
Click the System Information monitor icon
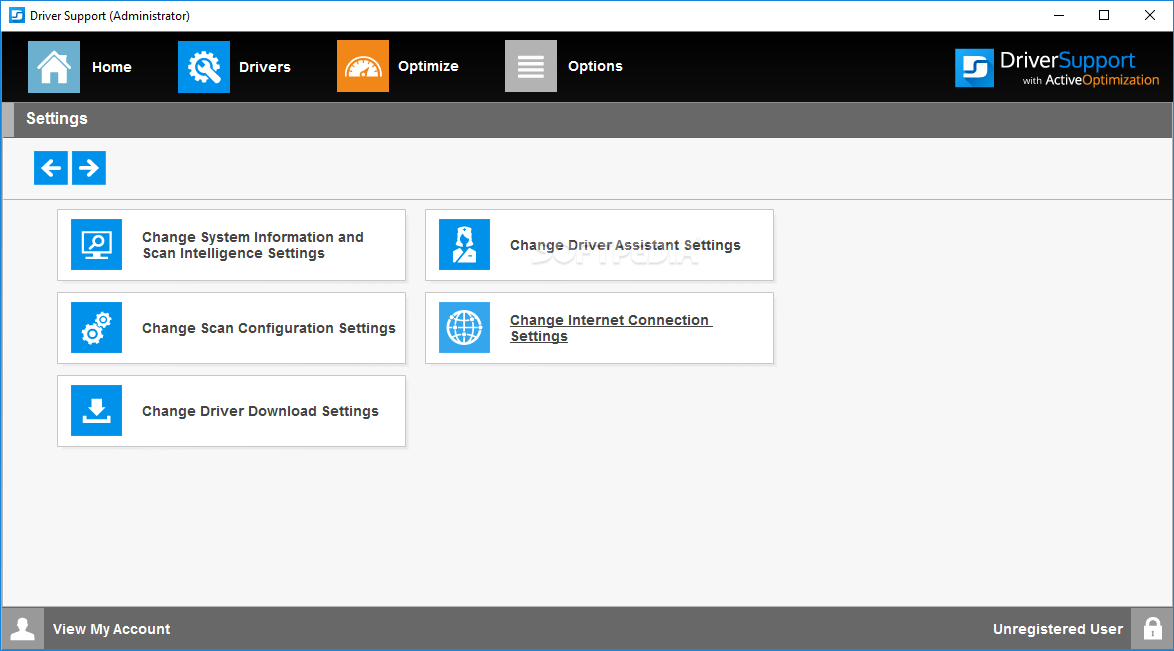[x=97, y=244]
